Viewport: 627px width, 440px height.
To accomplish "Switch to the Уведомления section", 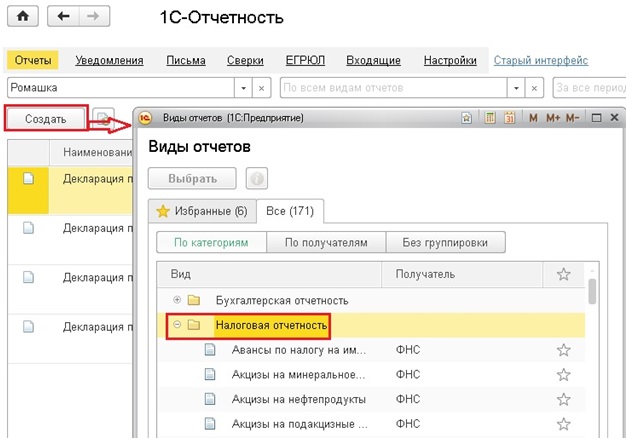I will (x=109, y=60).
